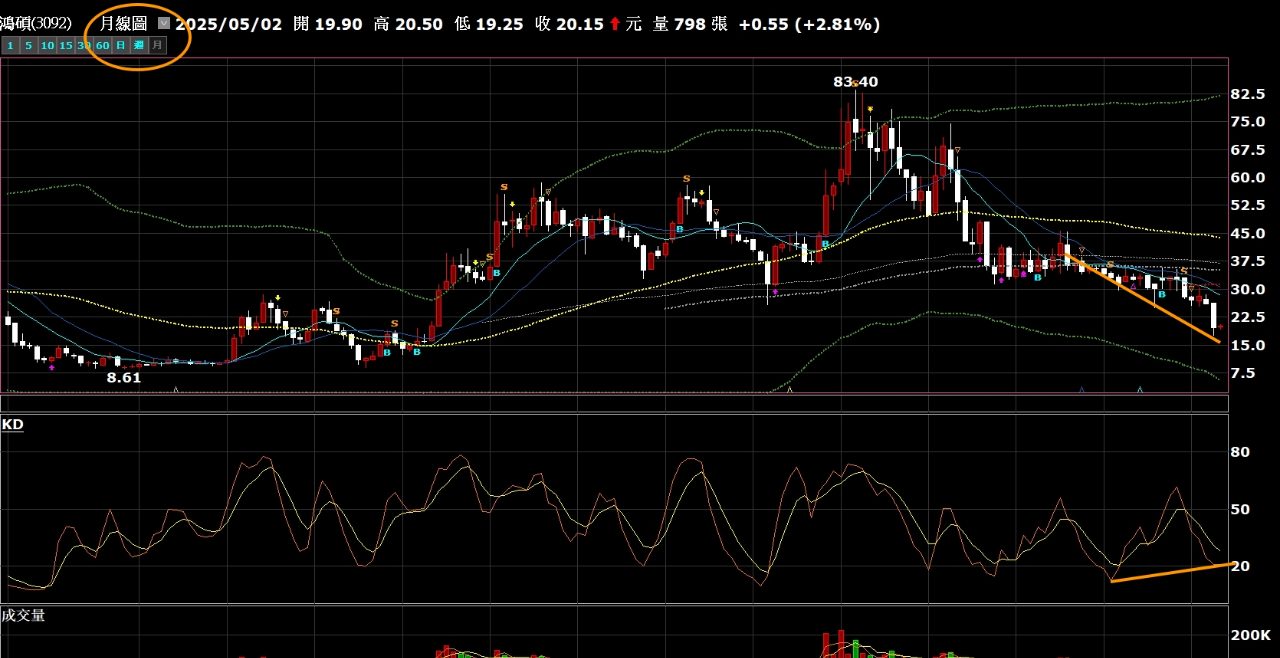Click the opening price 開 19.90
The width and height of the screenshot is (1280, 658).
(x=329, y=24)
